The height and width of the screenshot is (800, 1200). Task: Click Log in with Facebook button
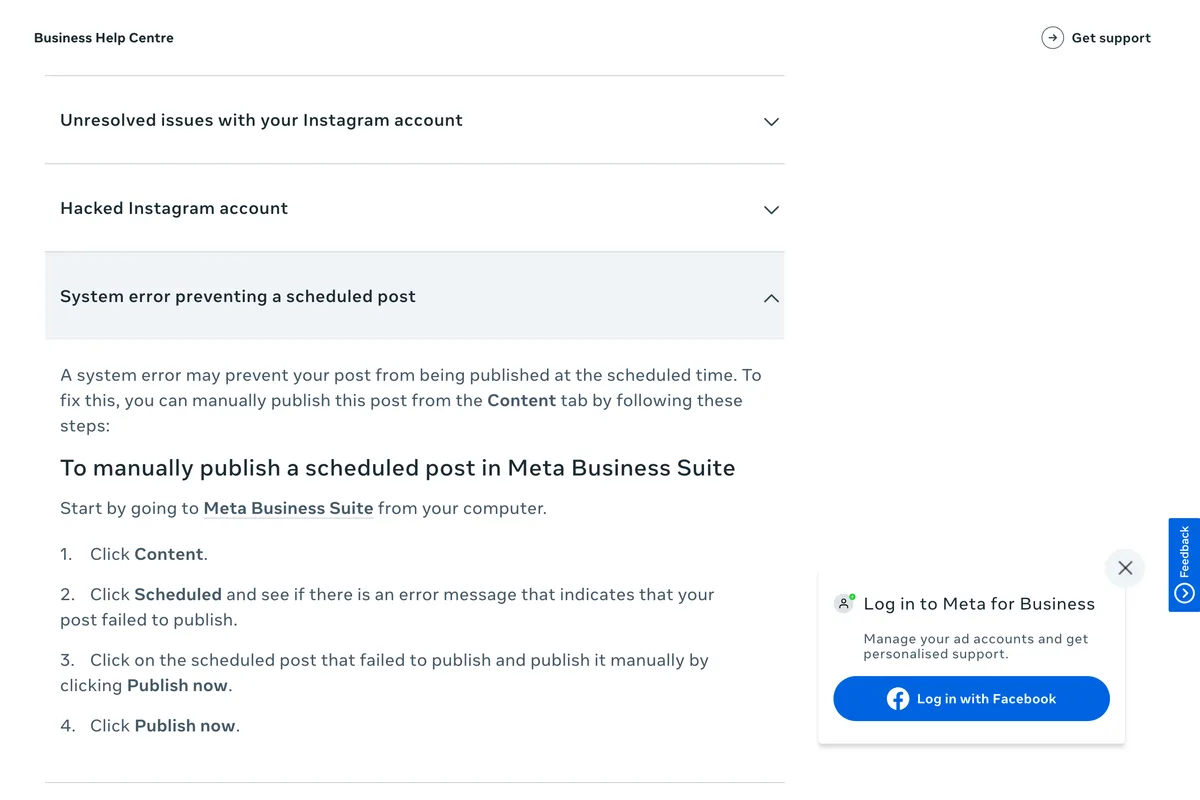click(971, 699)
